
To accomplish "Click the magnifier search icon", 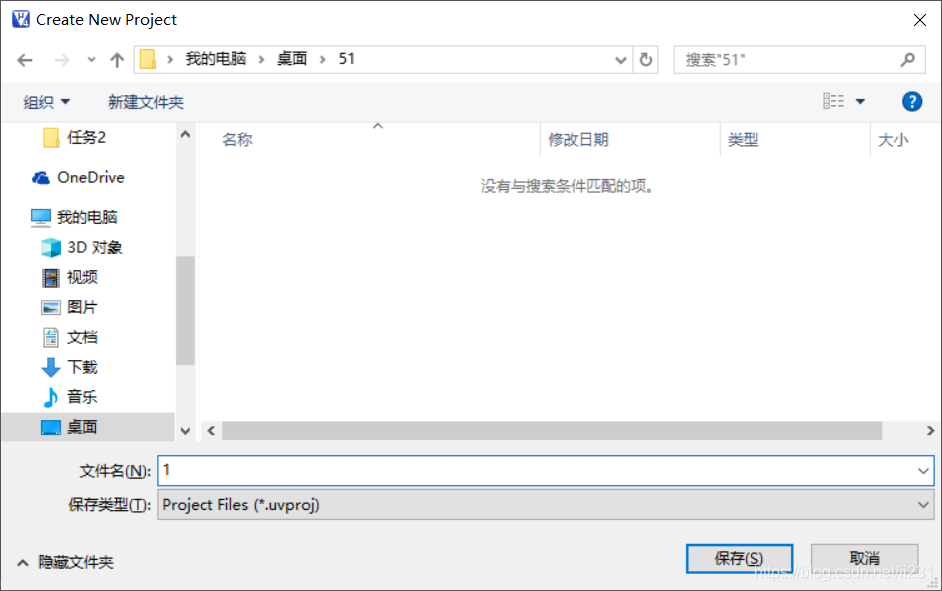I will 908,59.
